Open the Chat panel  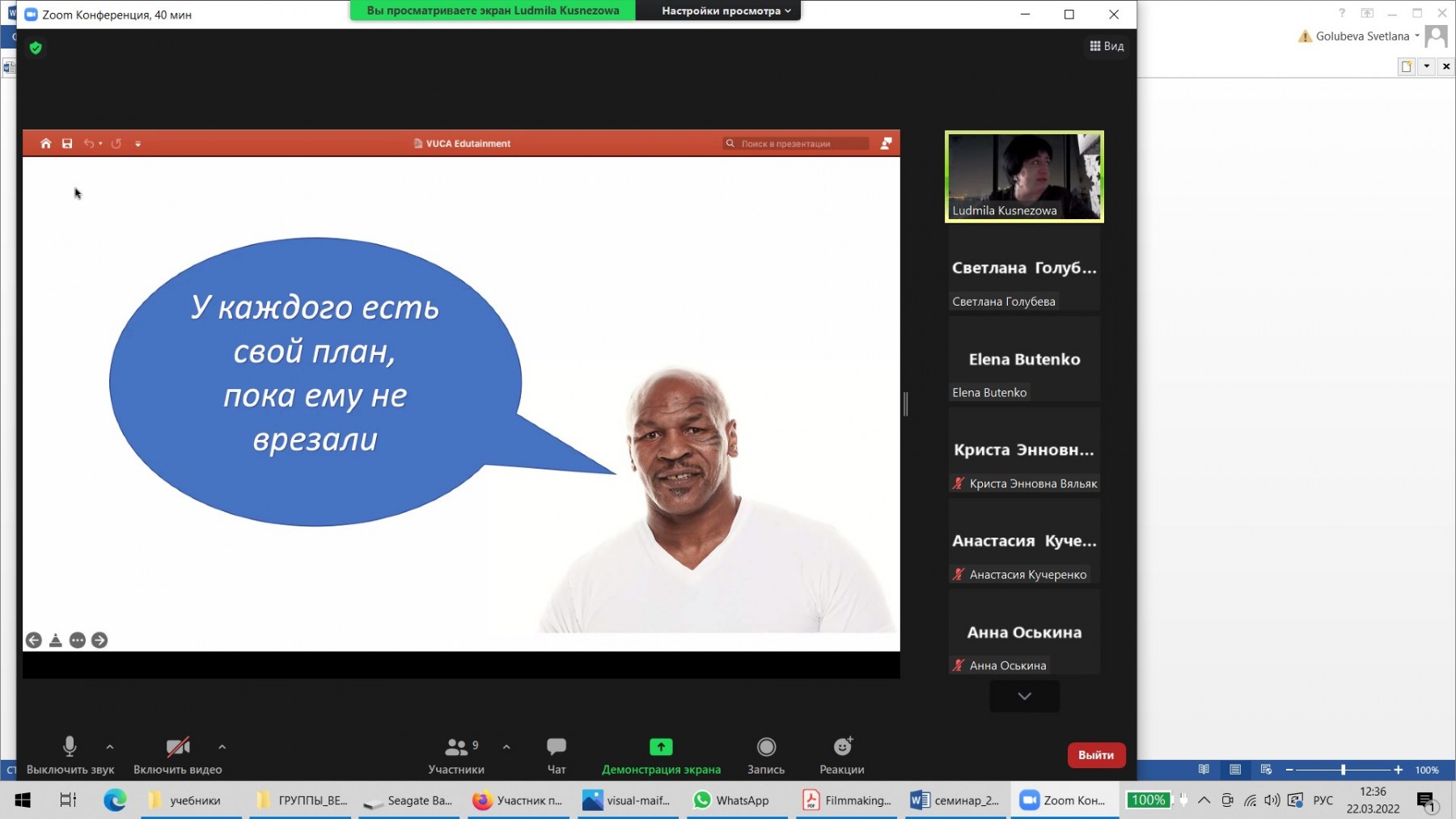(x=557, y=747)
